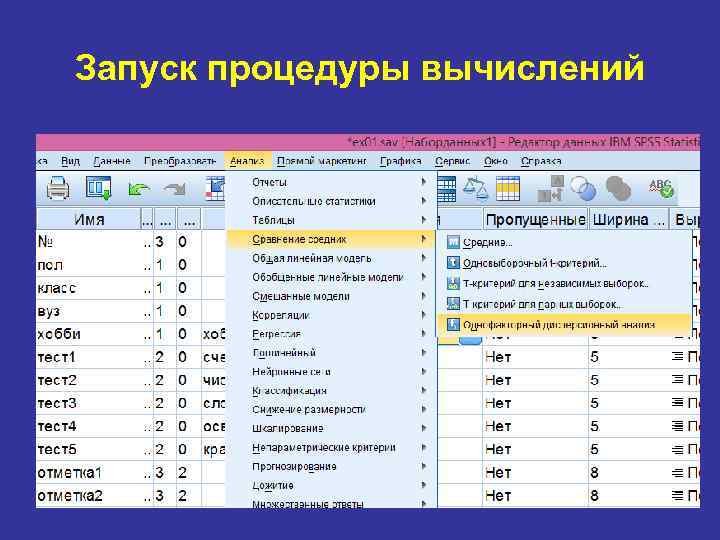Image resolution: width=720 pixels, height=540 pixels.
Task: Choose Однофакторный дисперсионный анализ
Action: click(564, 324)
